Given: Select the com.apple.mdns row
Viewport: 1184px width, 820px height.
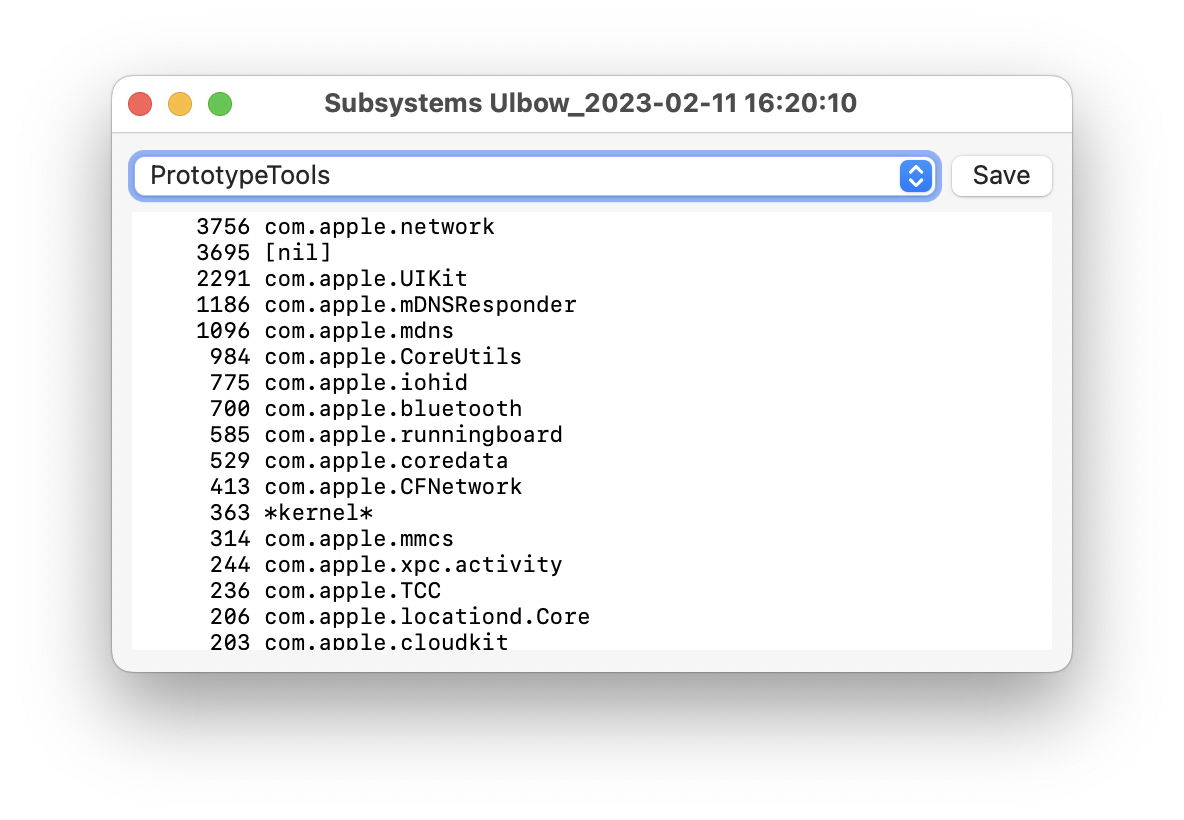Looking at the screenshot, I should [x=358, y=331].
